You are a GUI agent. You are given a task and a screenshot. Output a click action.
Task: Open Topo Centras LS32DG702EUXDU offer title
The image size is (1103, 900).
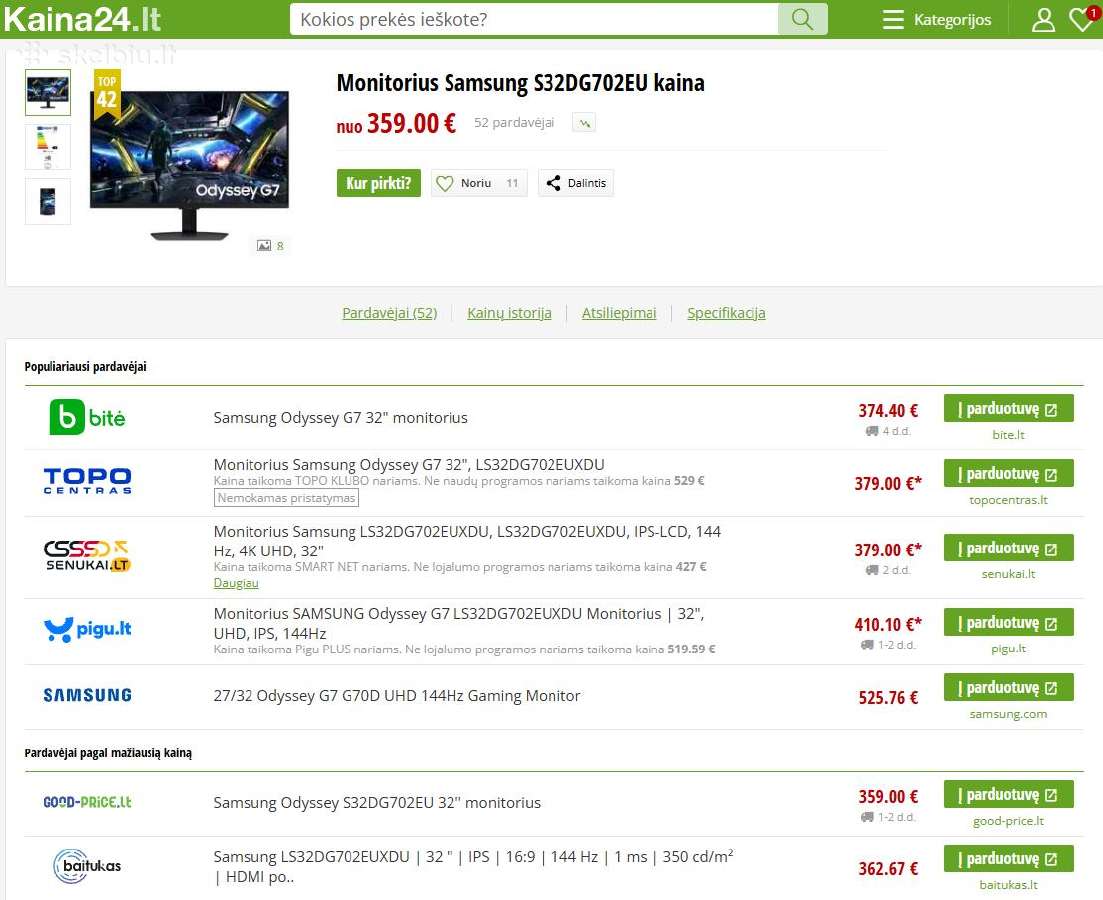click(x=409, y=464)
